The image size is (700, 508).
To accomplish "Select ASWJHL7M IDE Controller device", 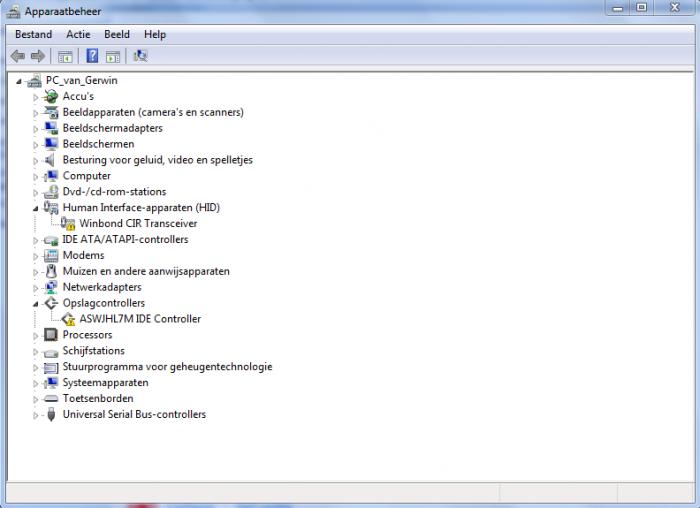I will (140, 319).
